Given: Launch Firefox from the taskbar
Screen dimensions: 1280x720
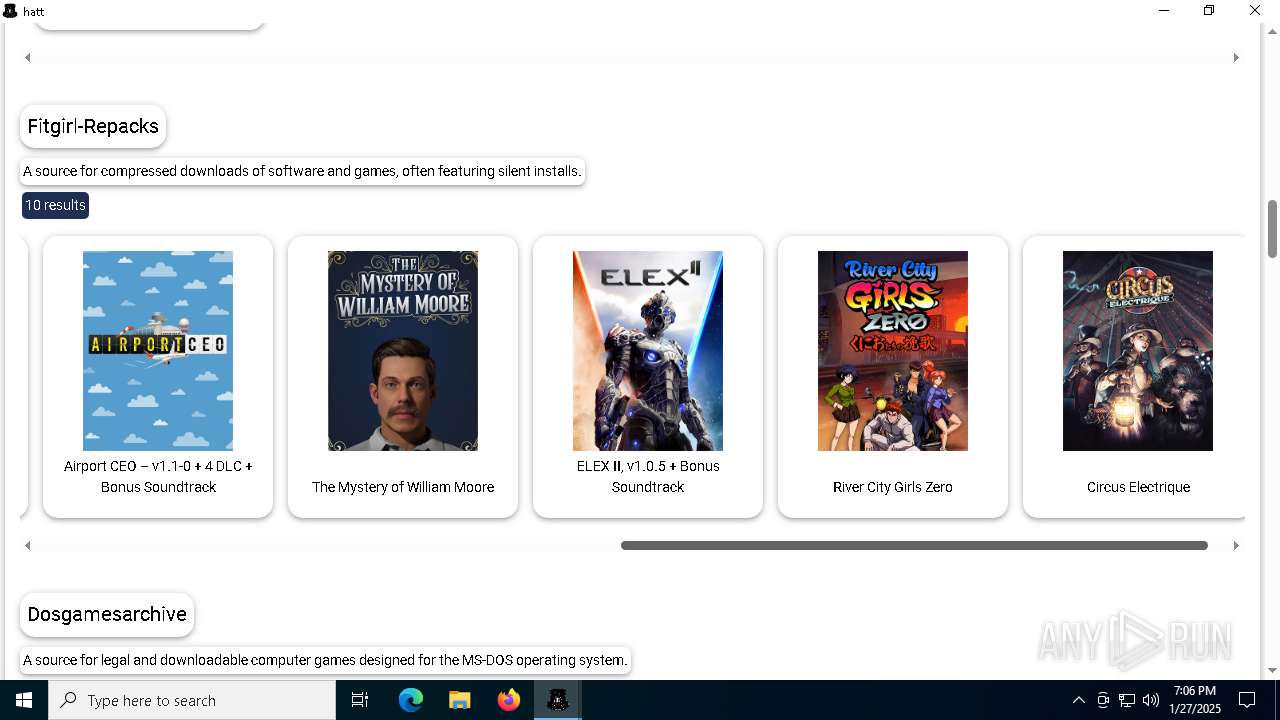Looking at the screenshot, I should click(508, 700).
